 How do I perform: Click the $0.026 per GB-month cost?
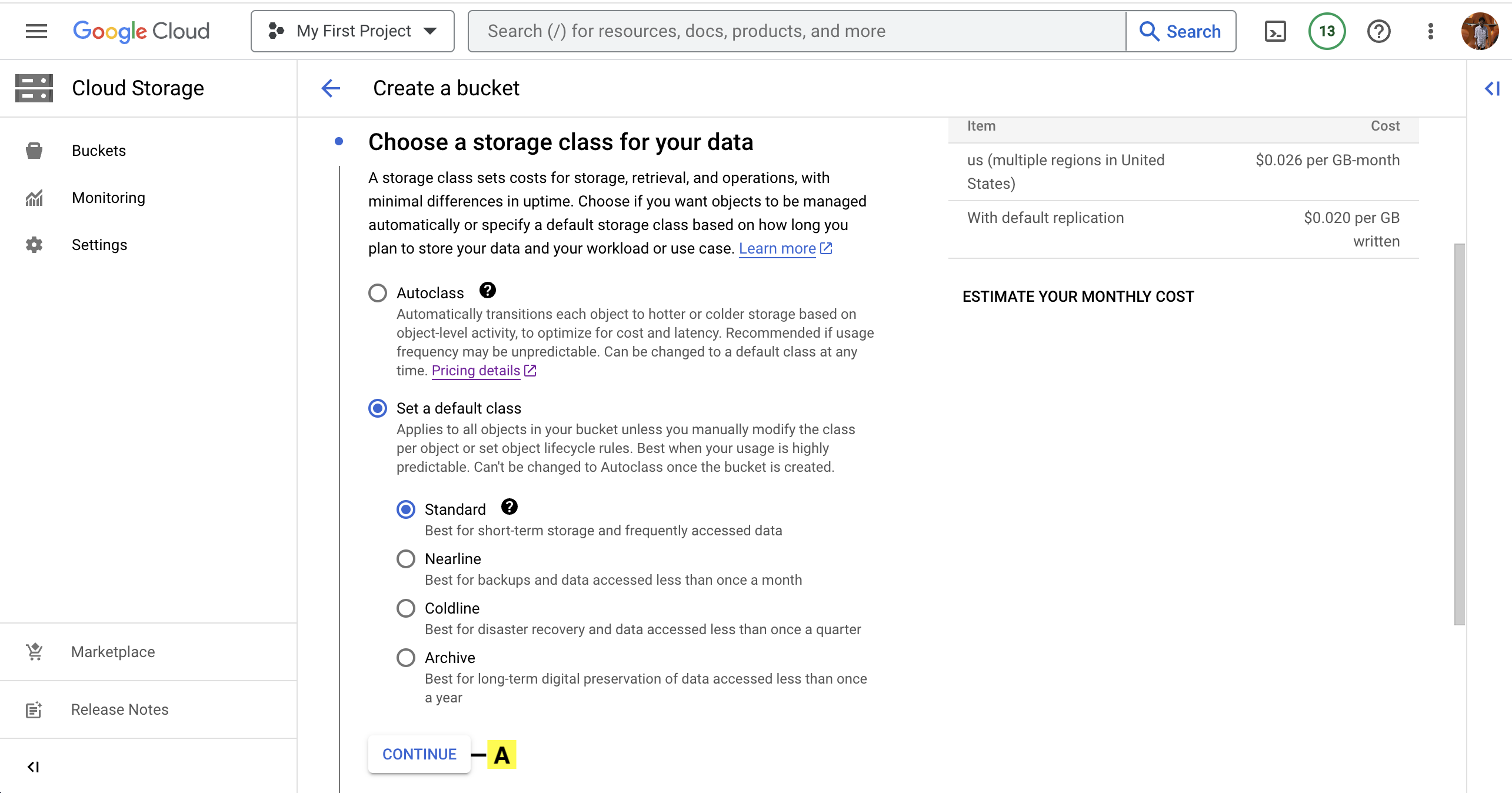point(1327,160)
